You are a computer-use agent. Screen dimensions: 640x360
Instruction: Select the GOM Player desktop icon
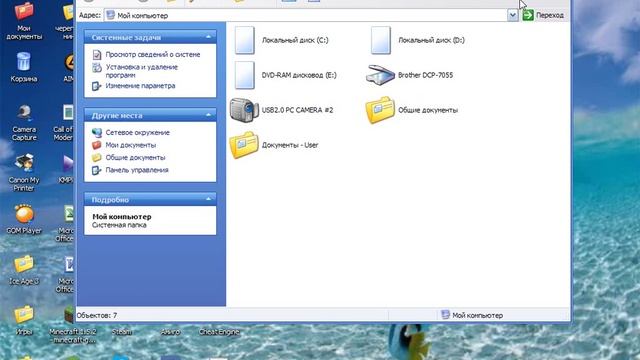tap(24, 220)
